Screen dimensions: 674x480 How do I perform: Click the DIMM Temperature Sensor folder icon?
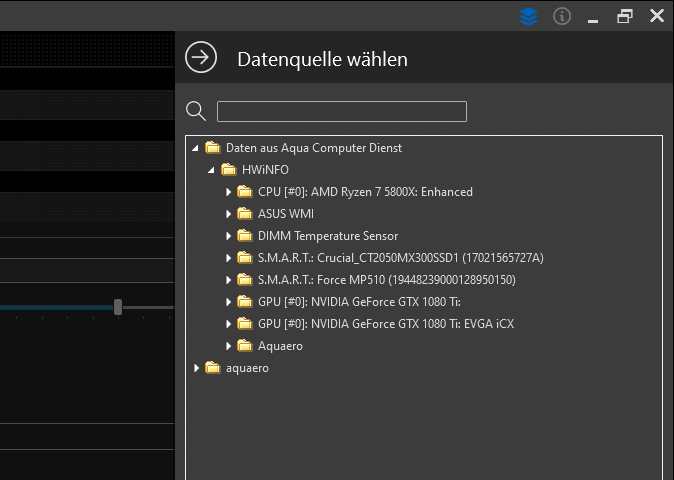(x=244, y=236)
